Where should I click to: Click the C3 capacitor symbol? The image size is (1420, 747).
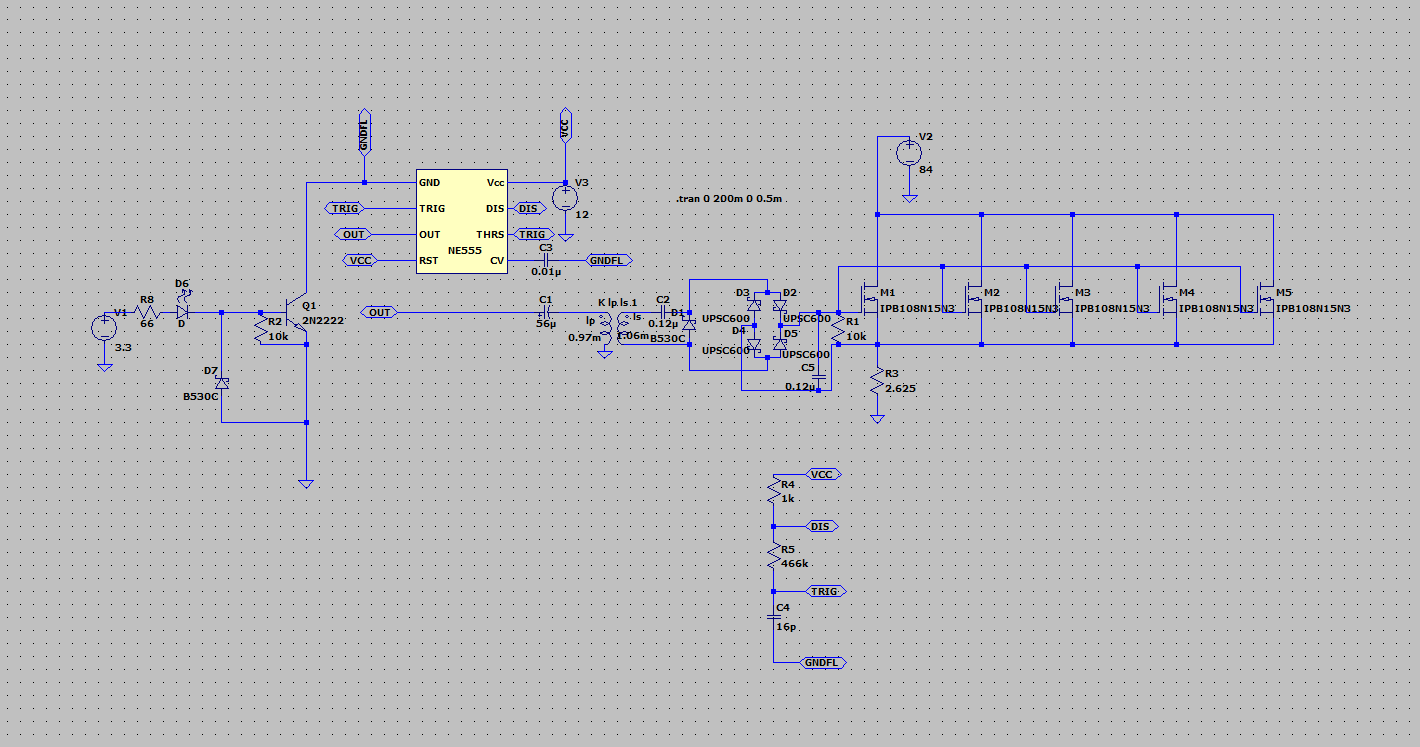[545, 260]
